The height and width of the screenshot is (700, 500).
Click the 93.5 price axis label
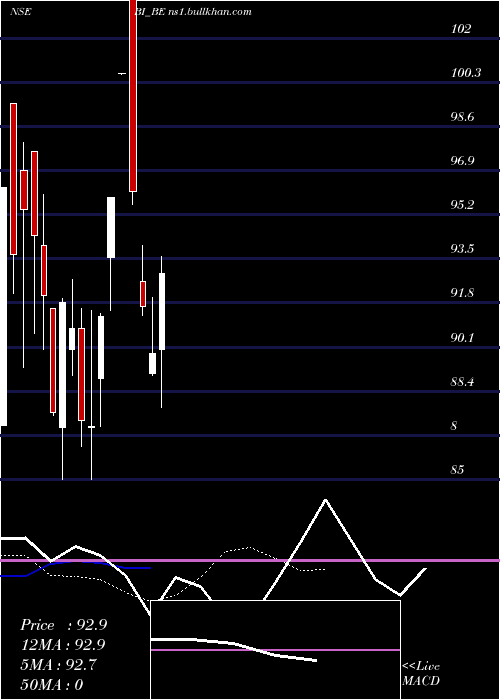(462, 249)
